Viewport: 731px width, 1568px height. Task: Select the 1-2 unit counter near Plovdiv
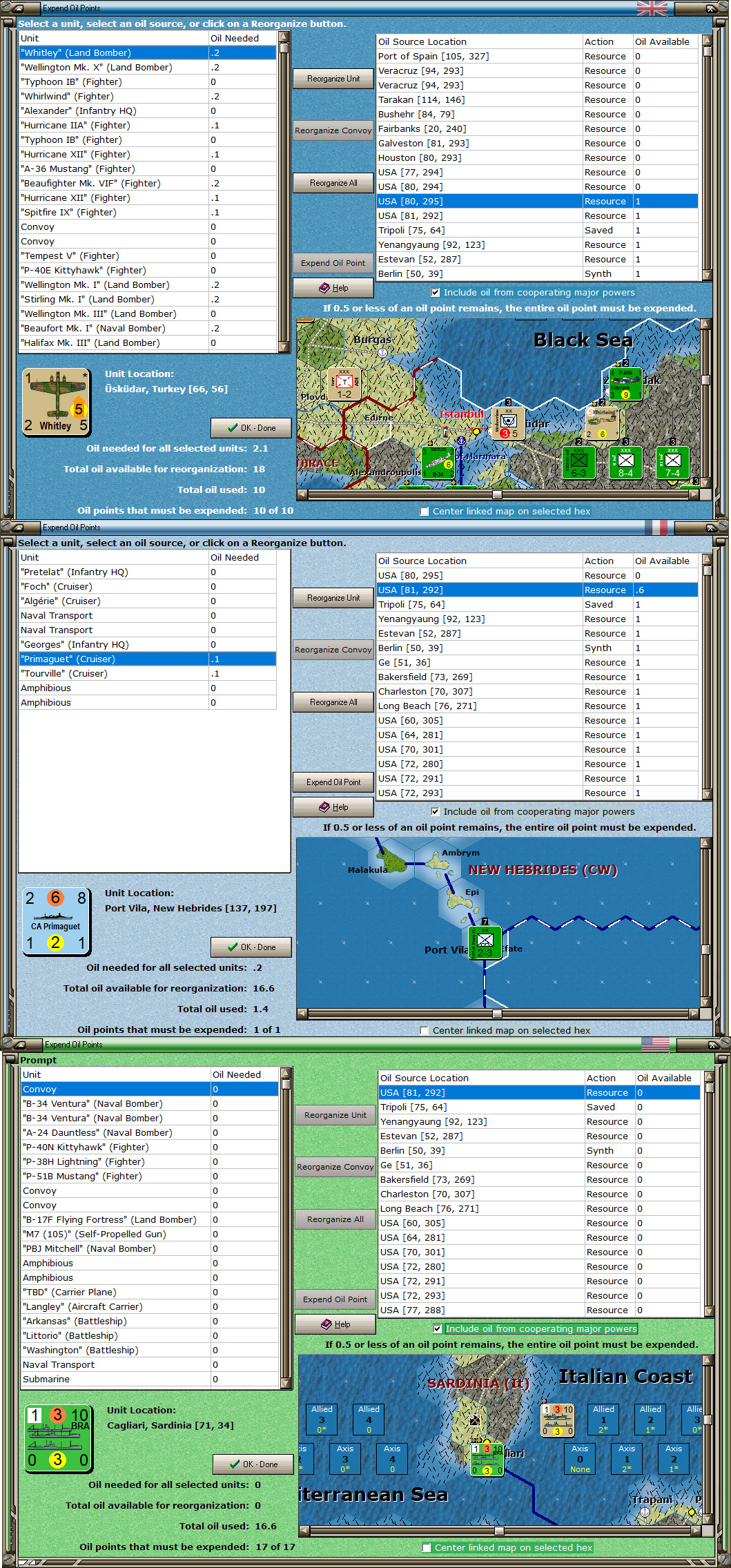344,385
